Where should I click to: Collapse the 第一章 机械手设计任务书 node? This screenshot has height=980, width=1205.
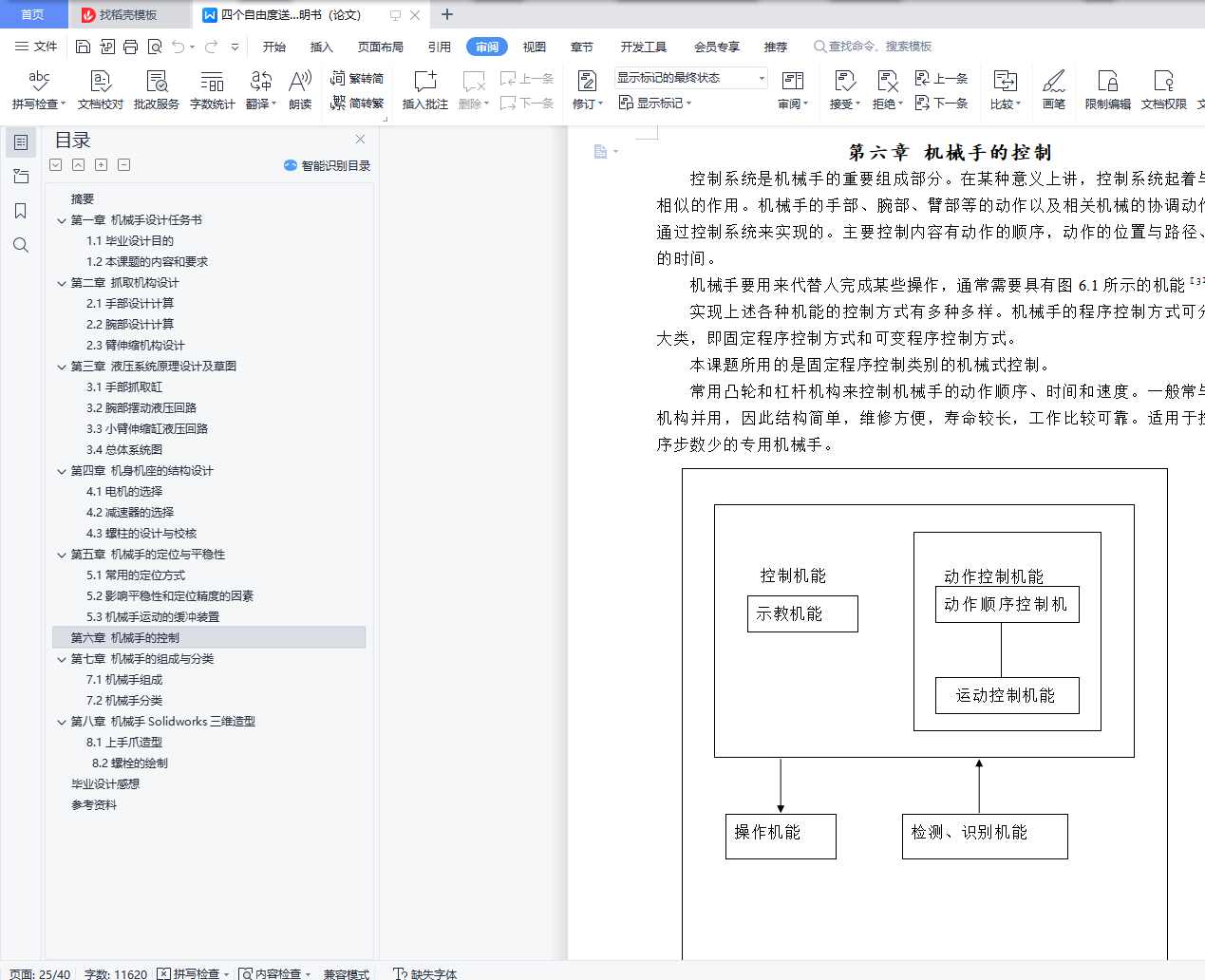[x=62, y=220]
